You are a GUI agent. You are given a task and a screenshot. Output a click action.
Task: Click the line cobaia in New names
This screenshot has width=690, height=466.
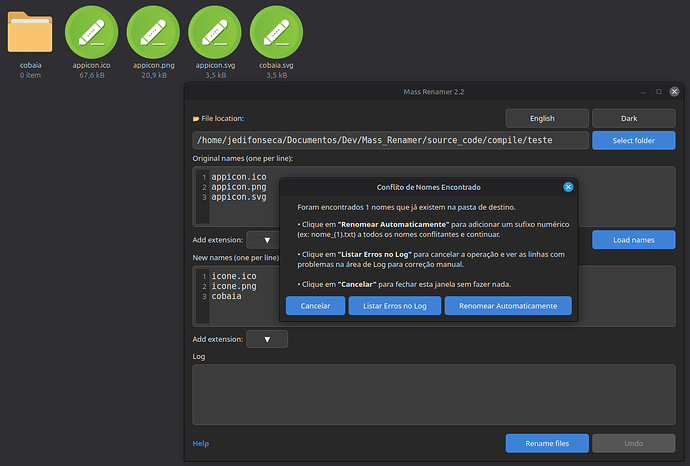(227, 297)
